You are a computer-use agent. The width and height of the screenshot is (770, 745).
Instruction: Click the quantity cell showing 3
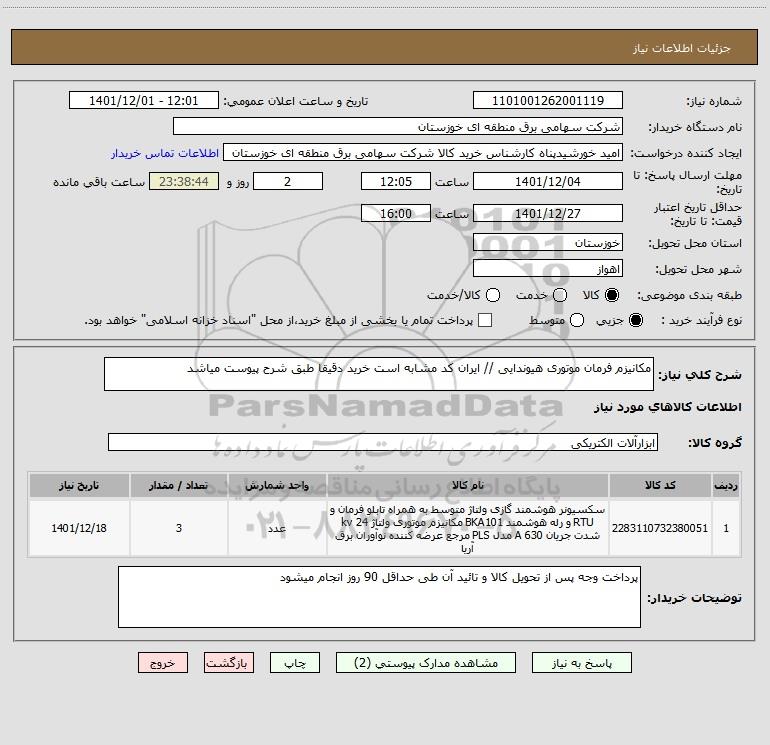click(x=179, y=528)
